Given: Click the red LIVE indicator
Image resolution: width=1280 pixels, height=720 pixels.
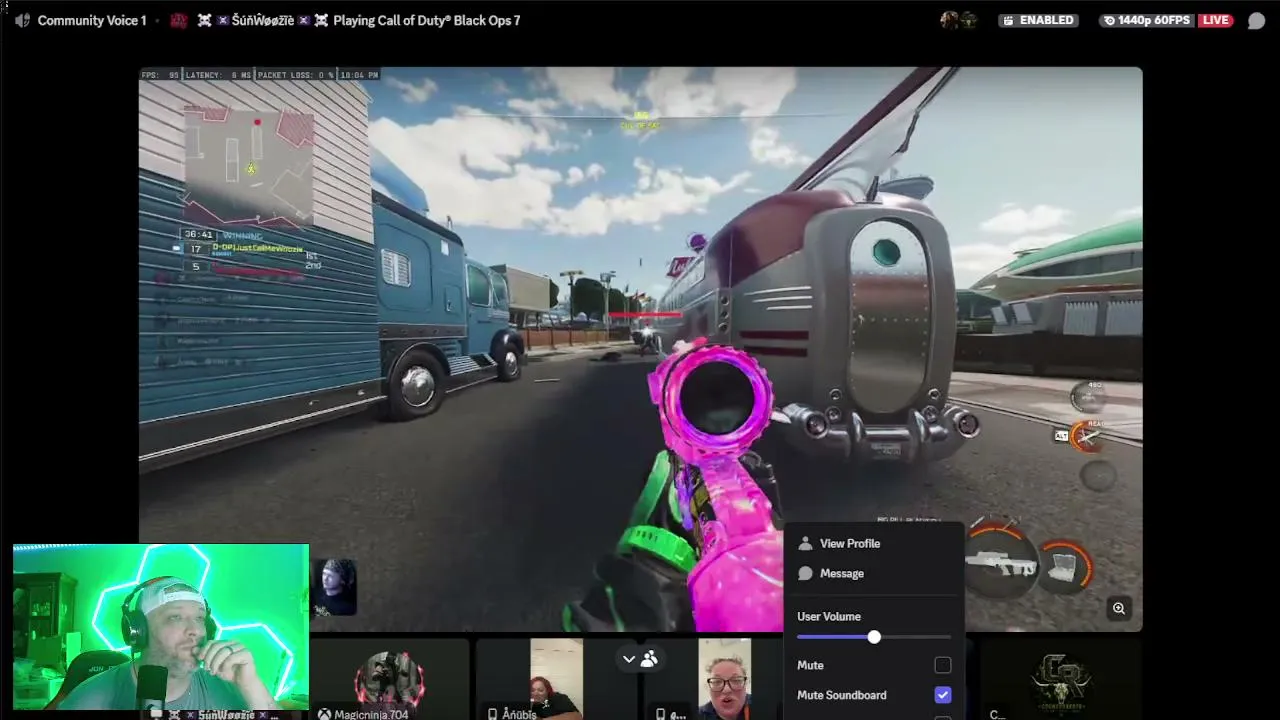Looking at the screenshot, I should tap(1215, 20).
